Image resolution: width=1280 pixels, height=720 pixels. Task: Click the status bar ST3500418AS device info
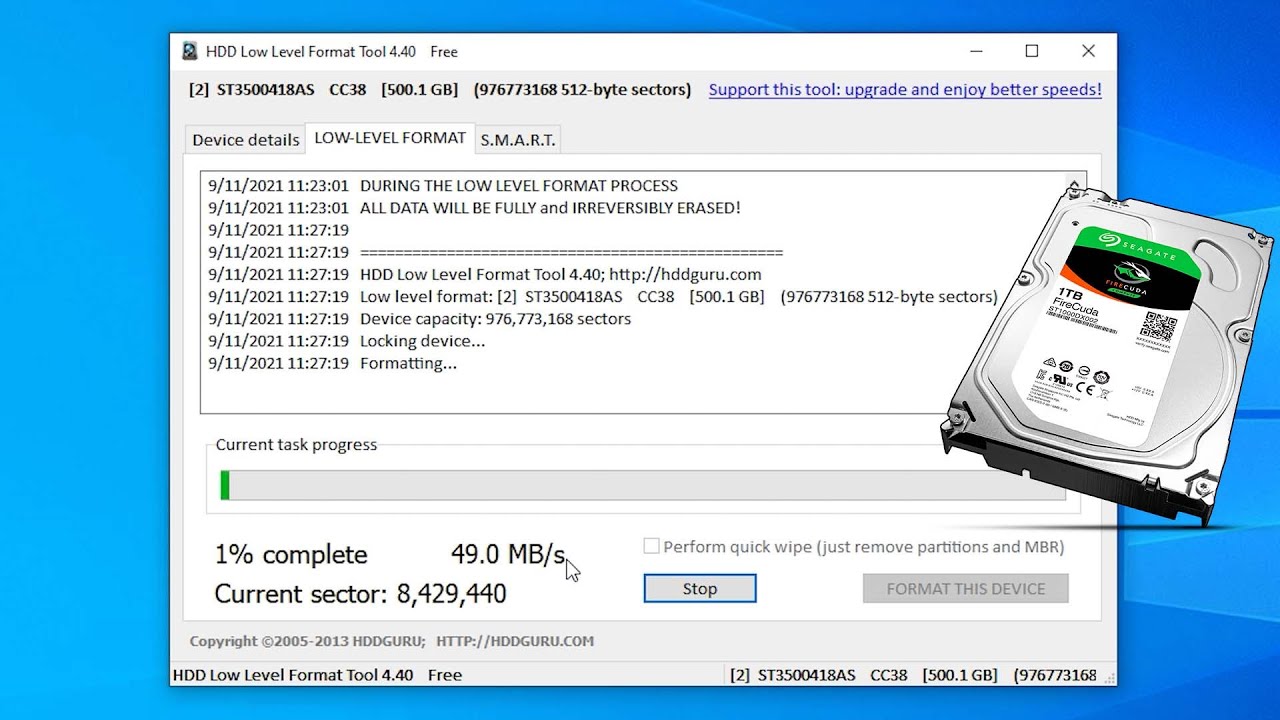(x=913, y=675)
